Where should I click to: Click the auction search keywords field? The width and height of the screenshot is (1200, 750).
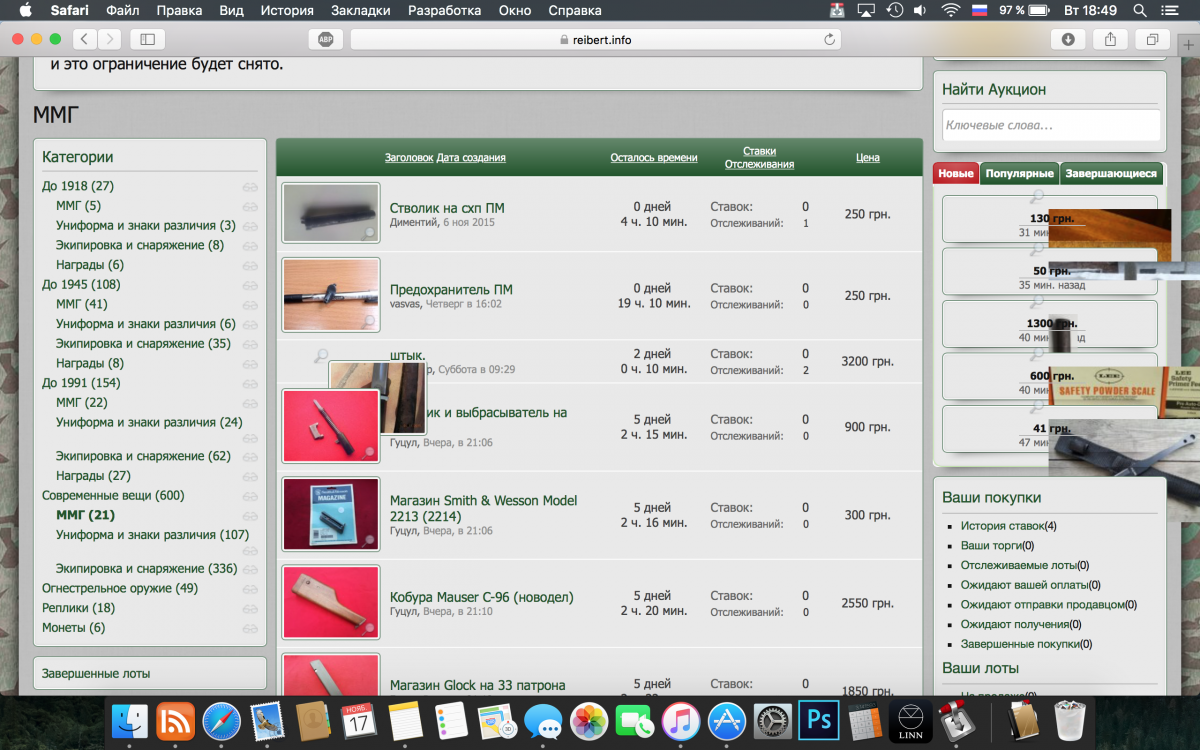click(x=1050, y=125)
